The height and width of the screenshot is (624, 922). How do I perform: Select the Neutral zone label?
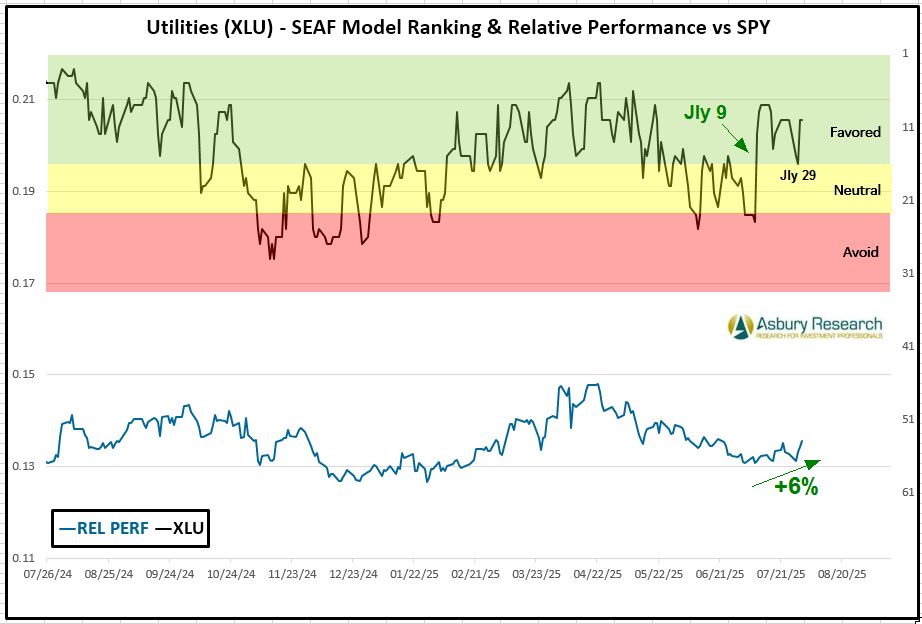pos(857,190)
